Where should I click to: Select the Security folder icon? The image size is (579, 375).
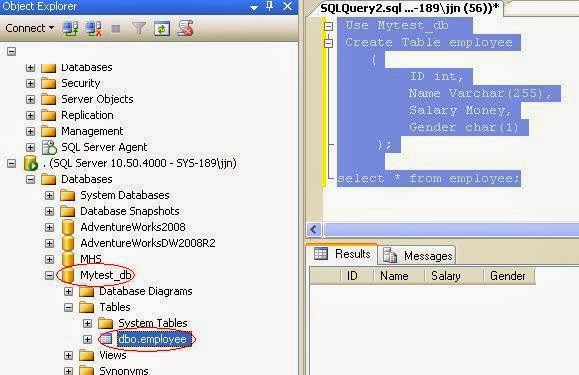(49, 83)
